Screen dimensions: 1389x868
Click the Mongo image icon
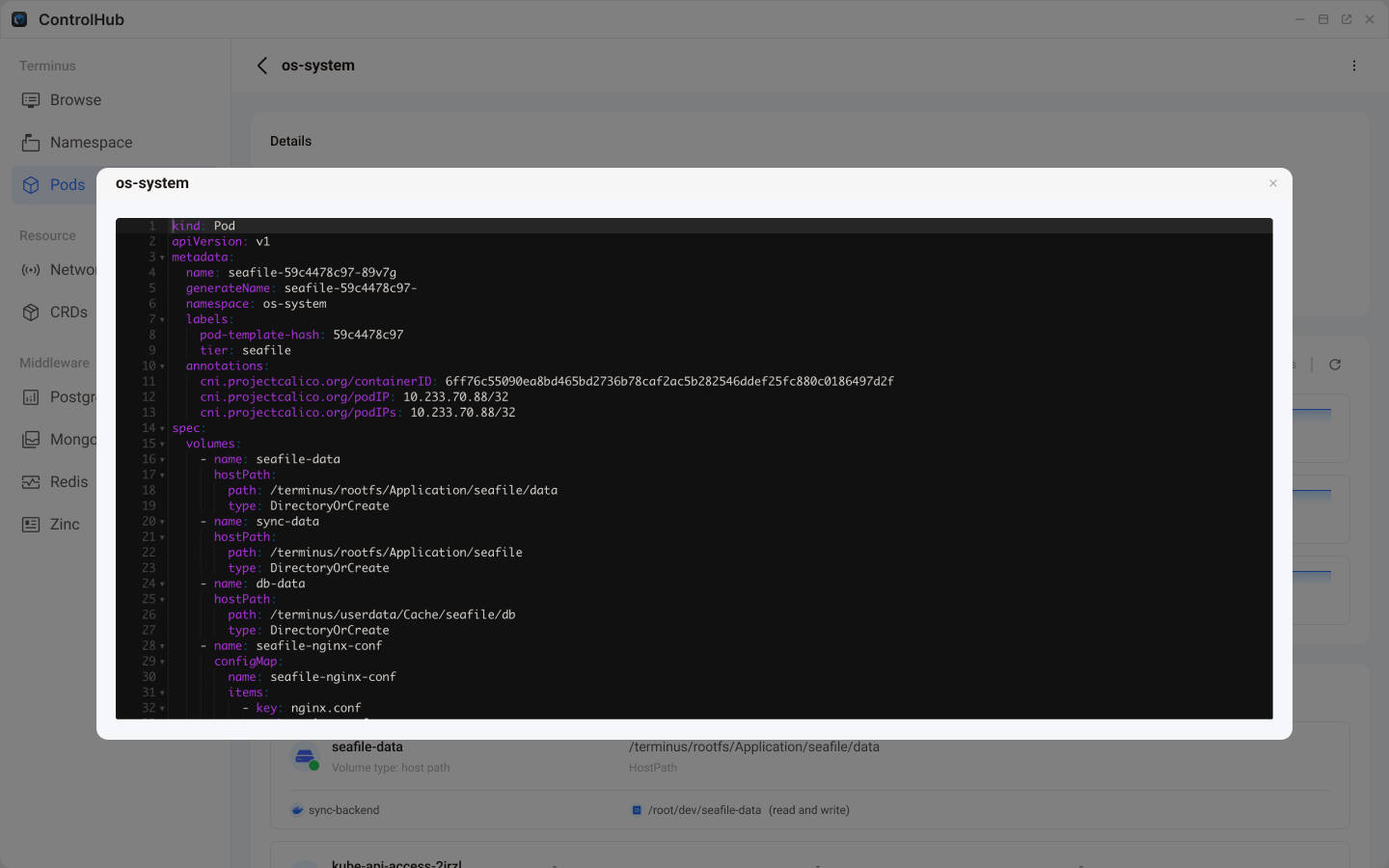click(31, 440)
